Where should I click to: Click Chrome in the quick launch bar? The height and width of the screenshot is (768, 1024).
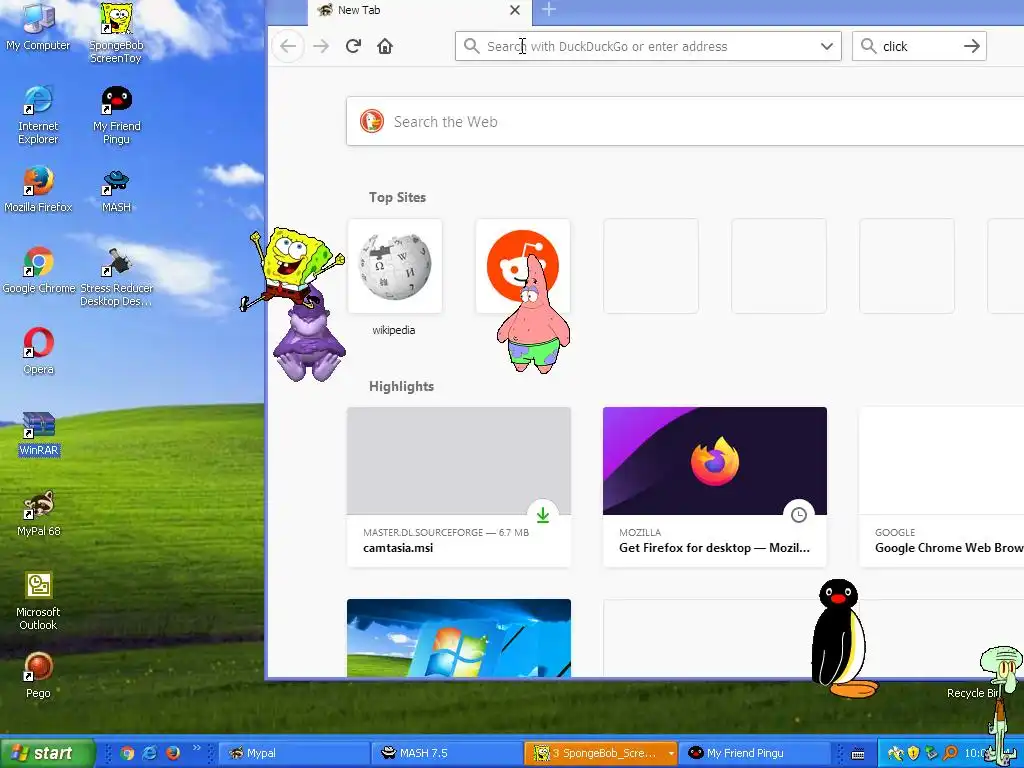point(127,753)
